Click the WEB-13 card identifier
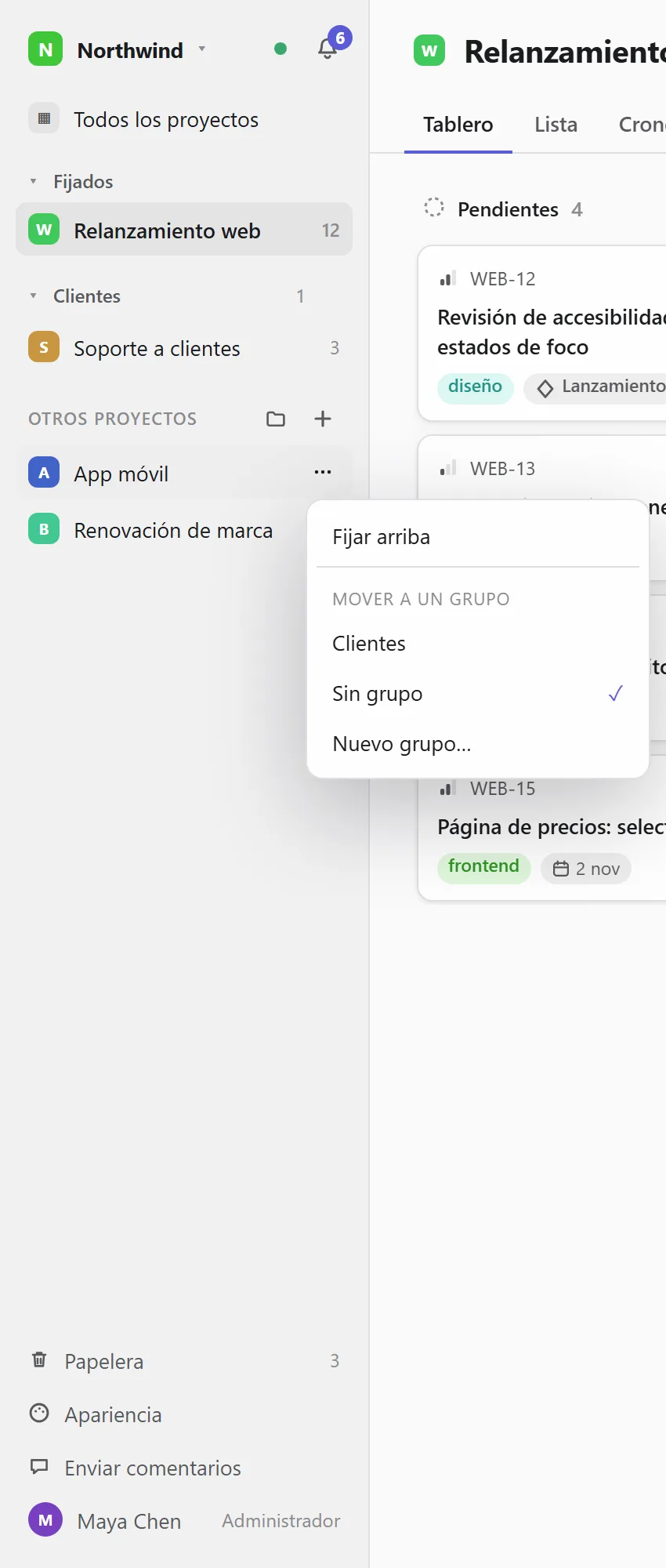Image resolution: width=666 pixels, height=1568 pixels. coord(502,469)
